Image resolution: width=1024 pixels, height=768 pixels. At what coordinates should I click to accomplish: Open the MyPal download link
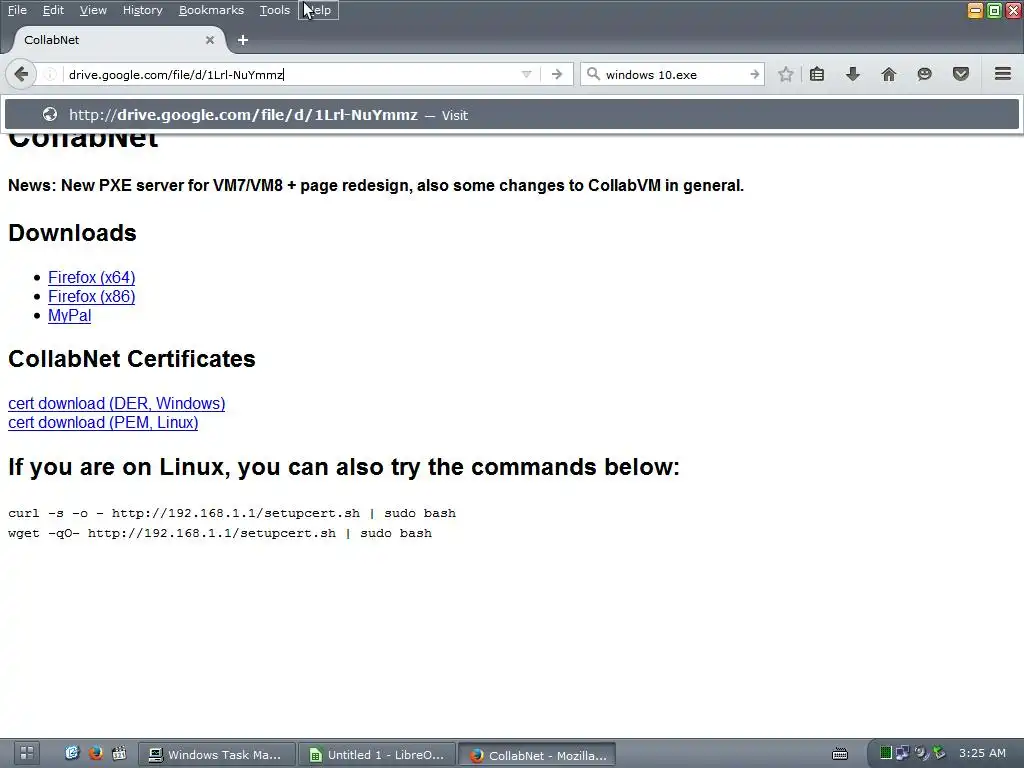[x=69, y=315]
